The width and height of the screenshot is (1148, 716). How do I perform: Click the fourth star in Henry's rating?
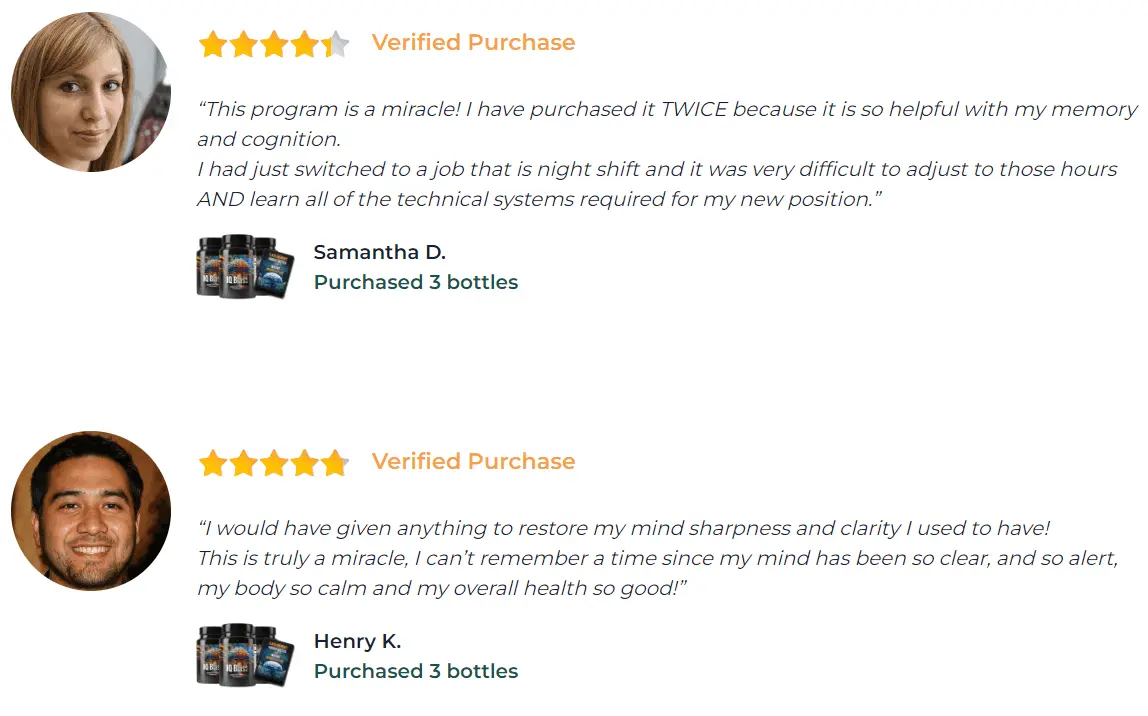click(305, 463)
